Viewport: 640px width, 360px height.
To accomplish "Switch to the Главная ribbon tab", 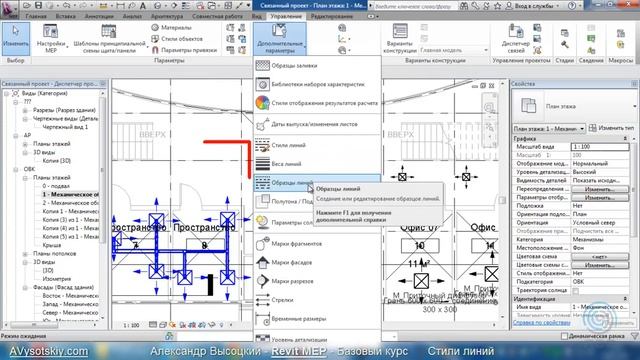I will coord(36,16).
